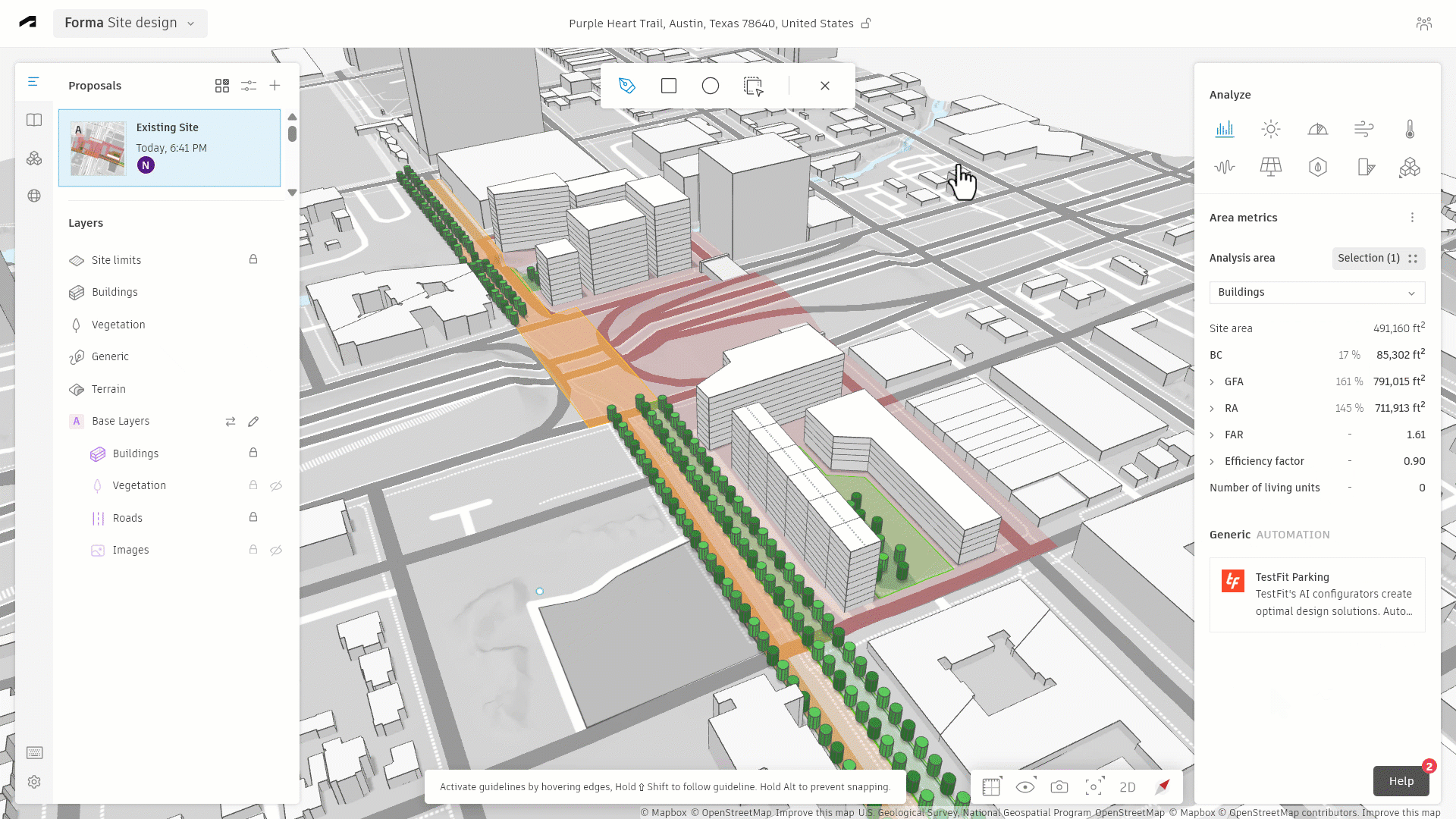Open the Forma Site design dropdown
This screenshot has height=819, width=1456.
tap(130, 24)
